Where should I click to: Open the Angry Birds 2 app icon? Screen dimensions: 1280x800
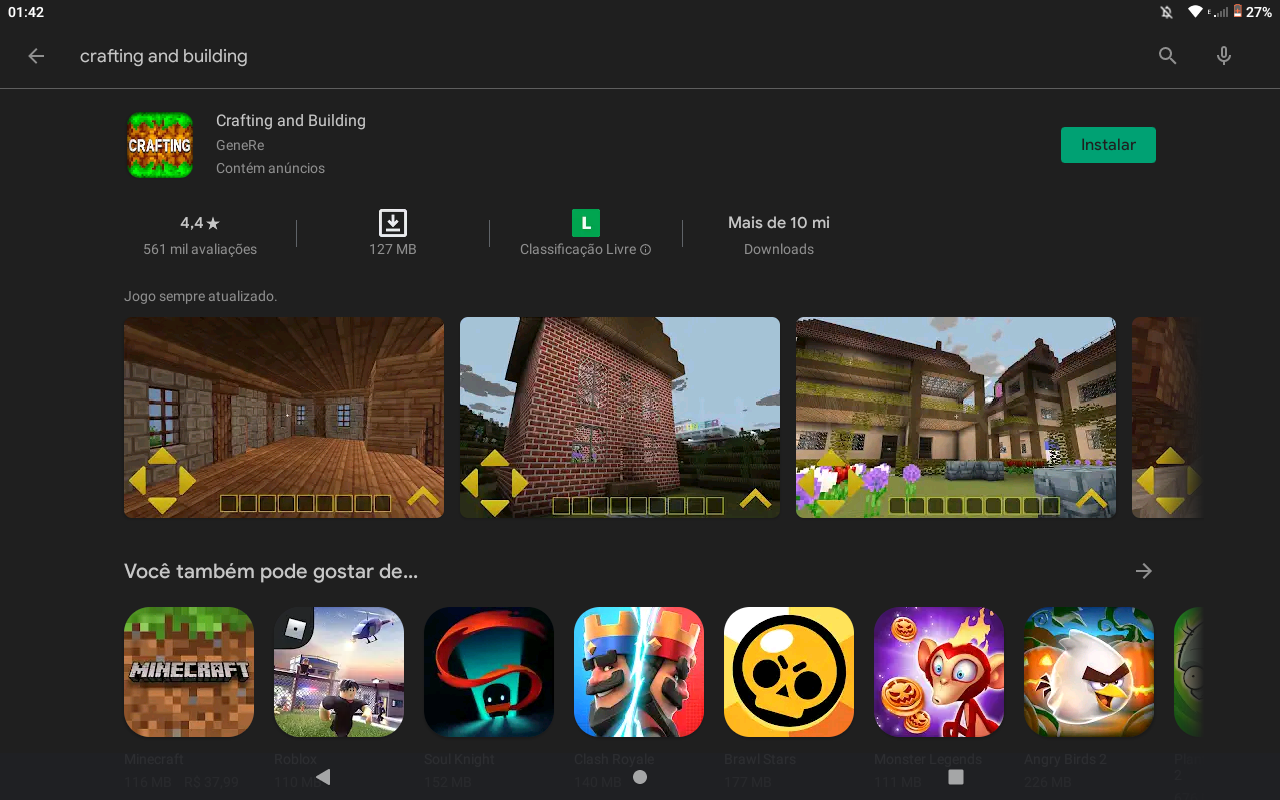pos(1089,672)
